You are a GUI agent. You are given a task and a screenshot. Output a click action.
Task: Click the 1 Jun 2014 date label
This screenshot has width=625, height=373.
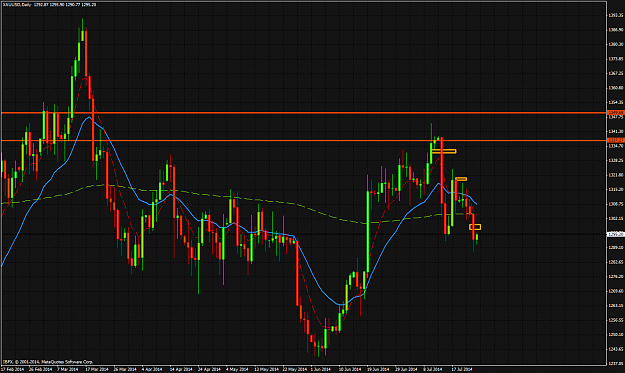click(x=321, y=369)
